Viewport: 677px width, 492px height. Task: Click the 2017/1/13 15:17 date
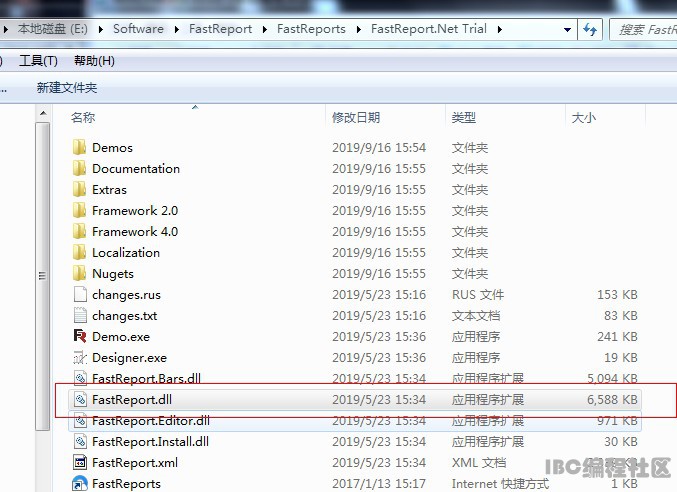coord(379,484)
